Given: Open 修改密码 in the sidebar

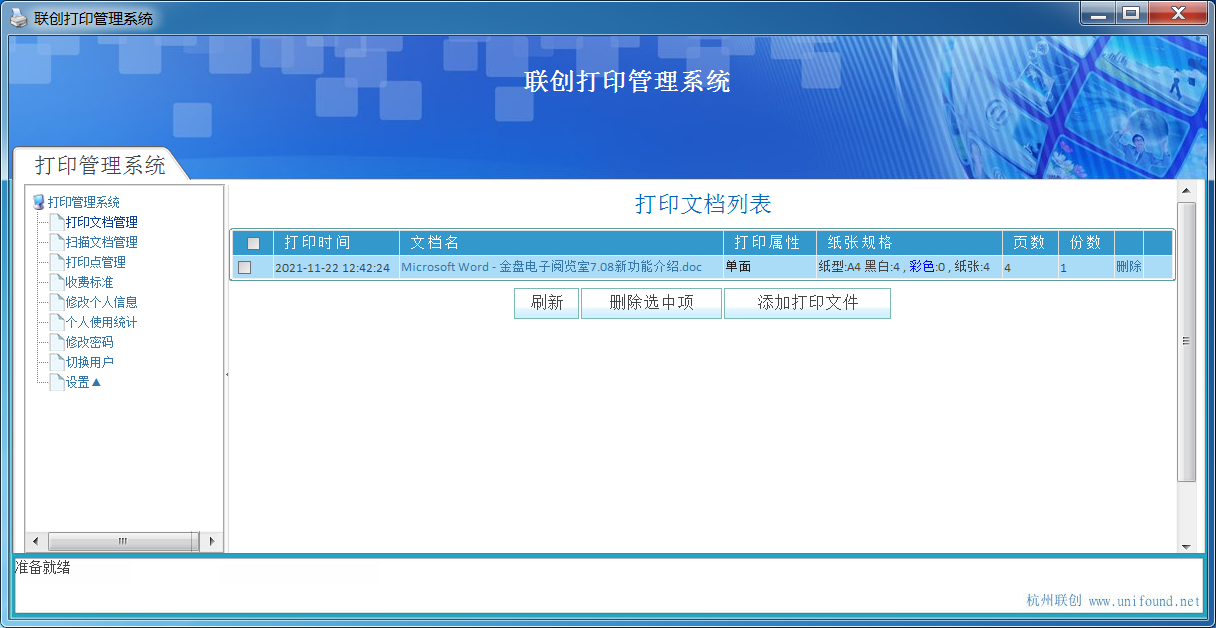Looking at the screenshot, I should [89, 342].
